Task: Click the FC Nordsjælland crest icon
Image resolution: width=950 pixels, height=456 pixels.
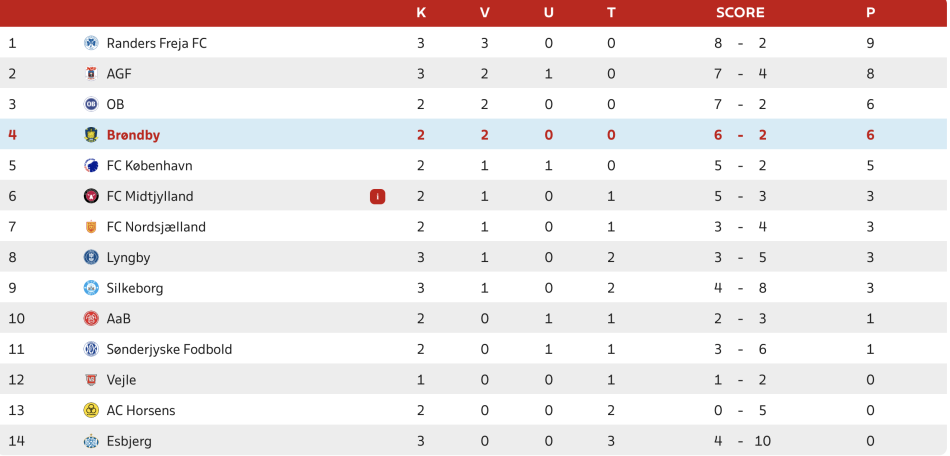Action: pos(91,227)
